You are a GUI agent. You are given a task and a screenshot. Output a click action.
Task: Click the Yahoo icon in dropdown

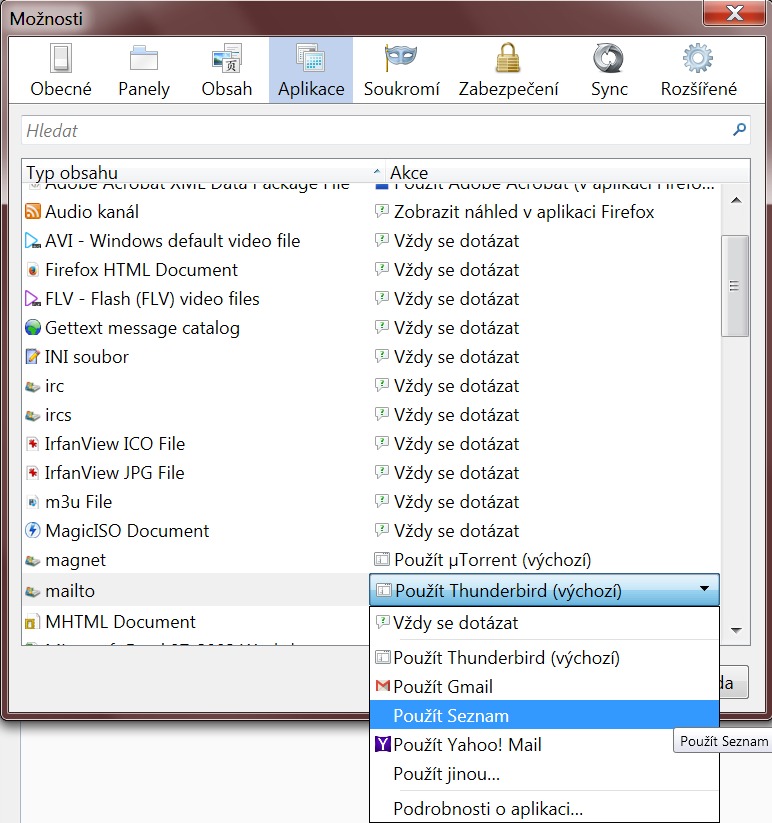click(x=383, y=744)
